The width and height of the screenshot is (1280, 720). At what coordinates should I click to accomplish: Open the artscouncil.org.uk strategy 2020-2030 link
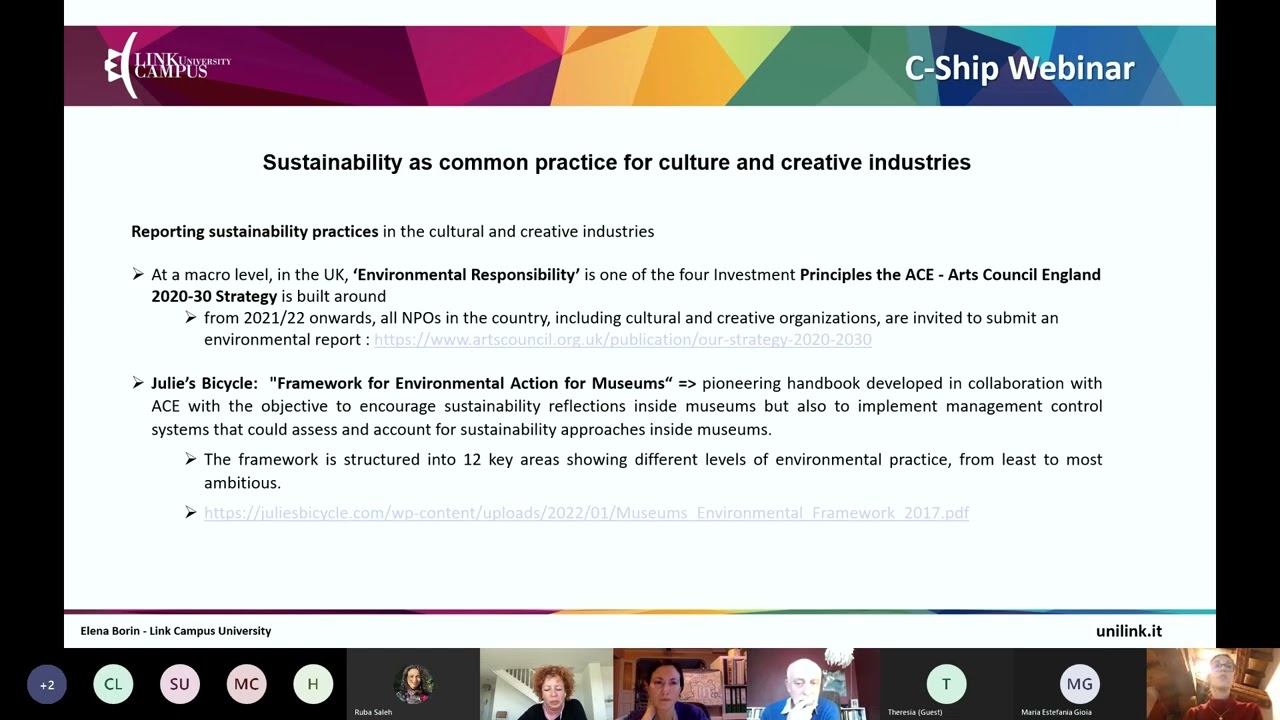(x=623, y=339)
